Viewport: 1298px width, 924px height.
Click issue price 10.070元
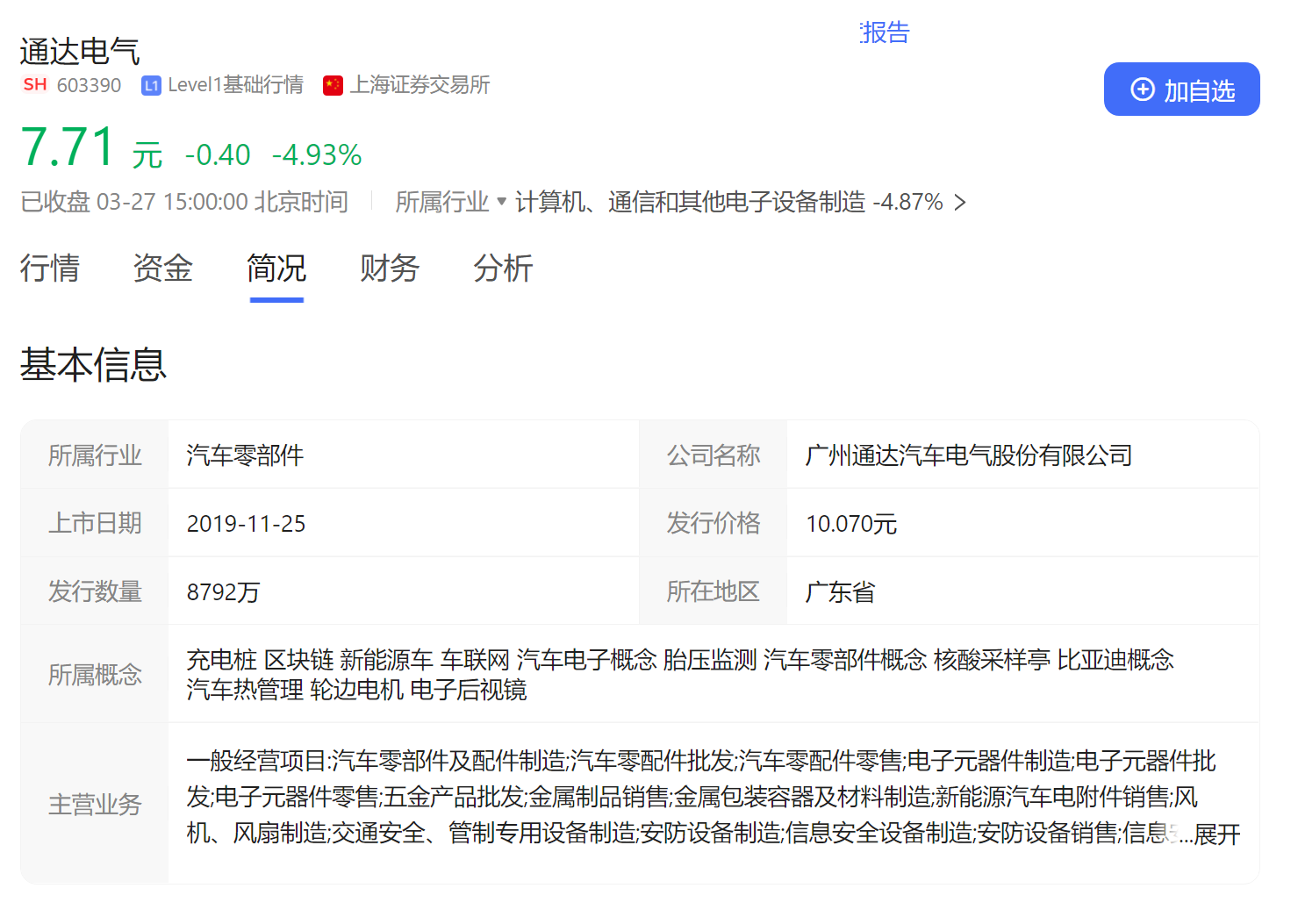click(851, 524)
